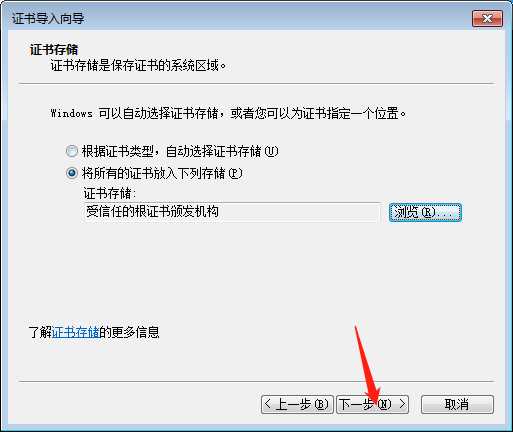Click the Windows 可以自动选择证书存储 instruction text

(x=228, y=113)
